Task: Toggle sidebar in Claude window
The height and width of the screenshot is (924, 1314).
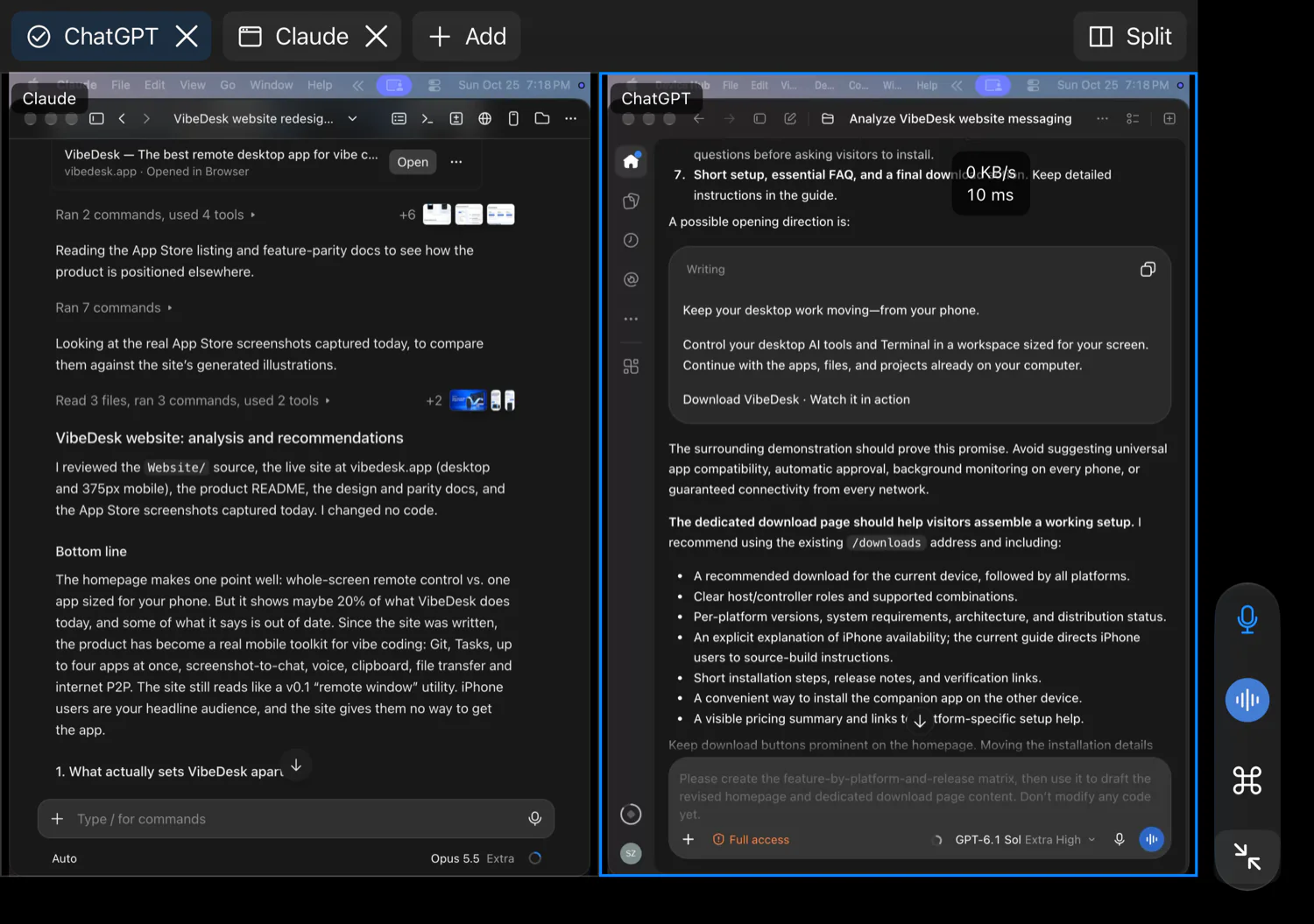Action: pos(97,118)
